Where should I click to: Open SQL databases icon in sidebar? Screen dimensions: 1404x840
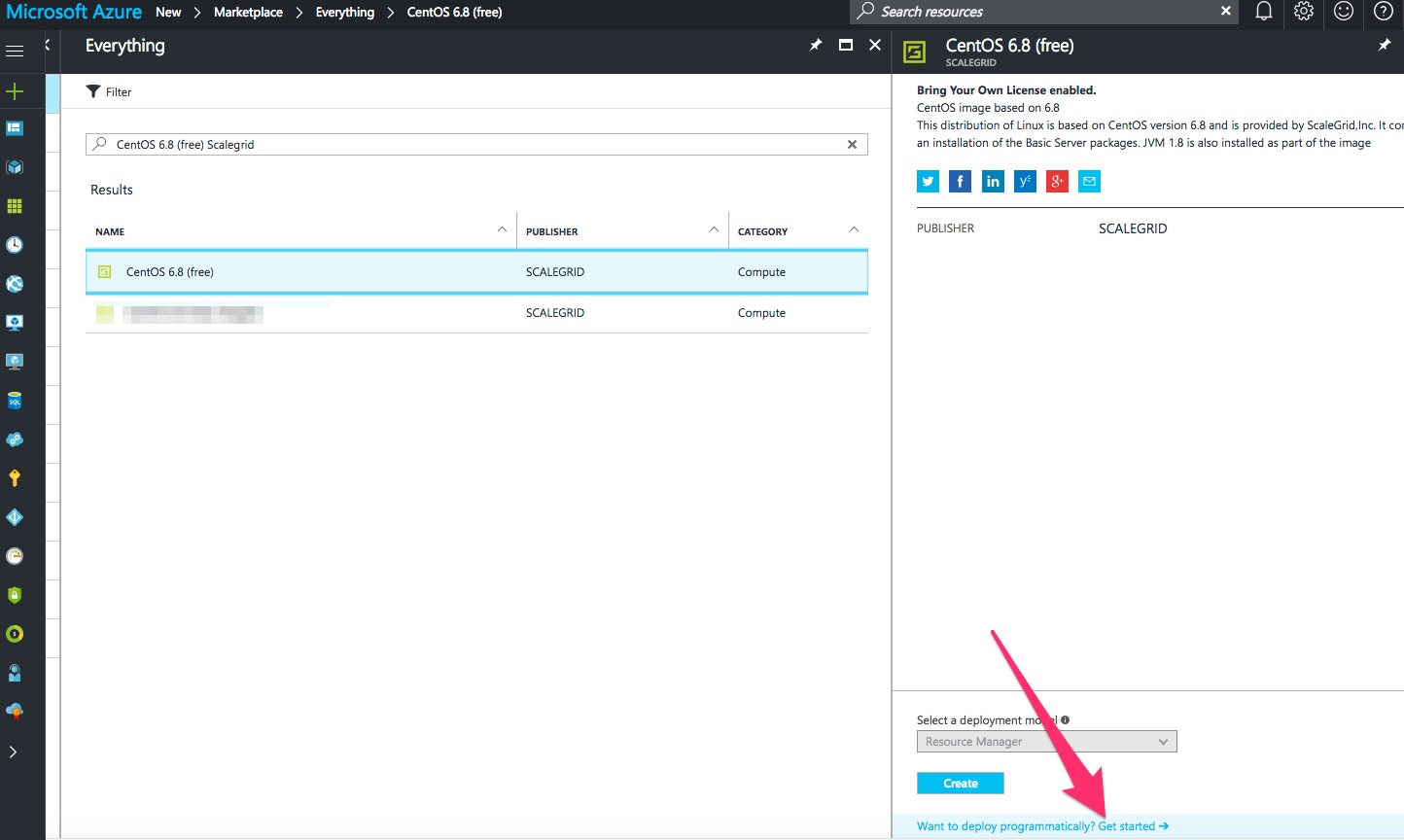[15, 401]
